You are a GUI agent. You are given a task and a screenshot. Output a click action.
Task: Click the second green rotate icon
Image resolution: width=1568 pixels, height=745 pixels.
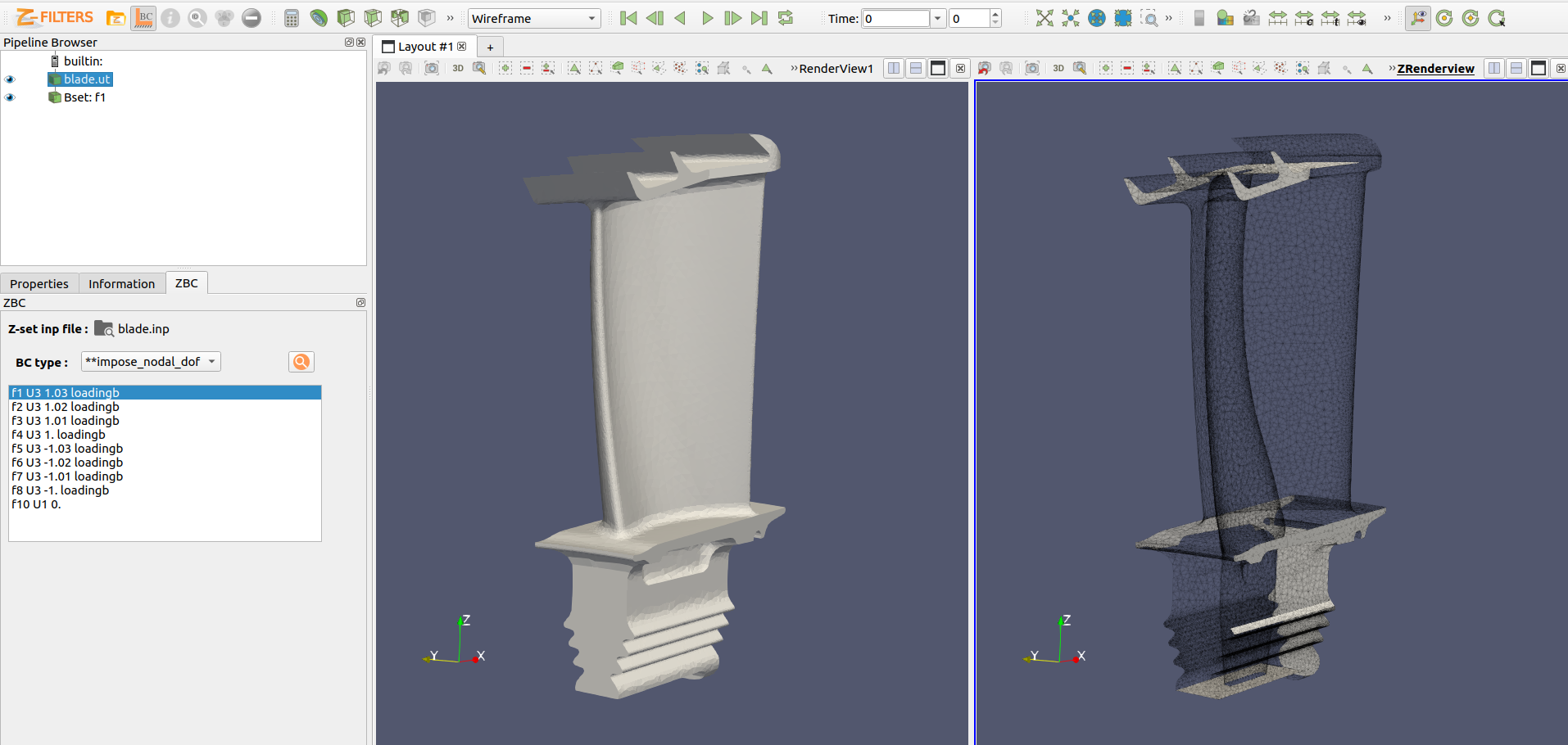1471,18
